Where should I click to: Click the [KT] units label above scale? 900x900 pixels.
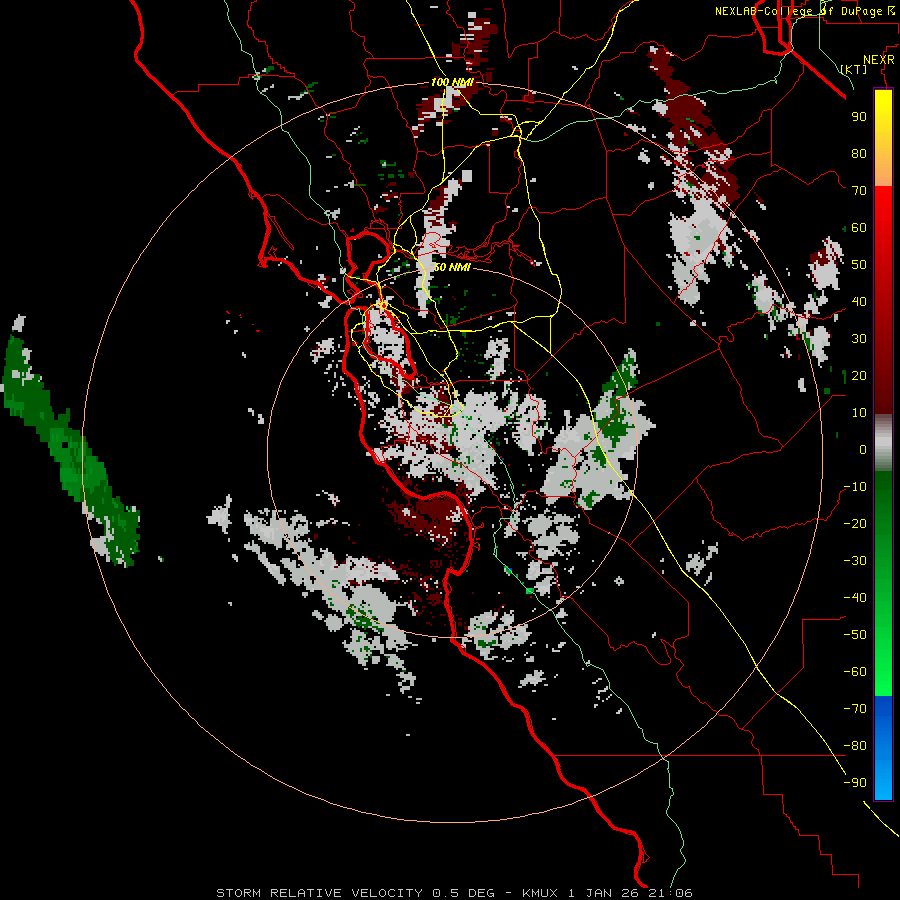854,69
